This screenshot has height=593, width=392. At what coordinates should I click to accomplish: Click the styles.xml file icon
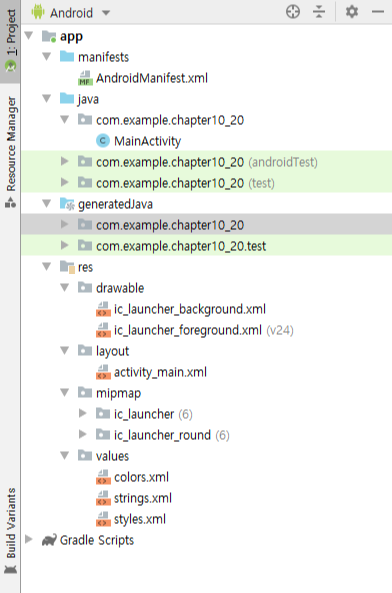(103, 519)
